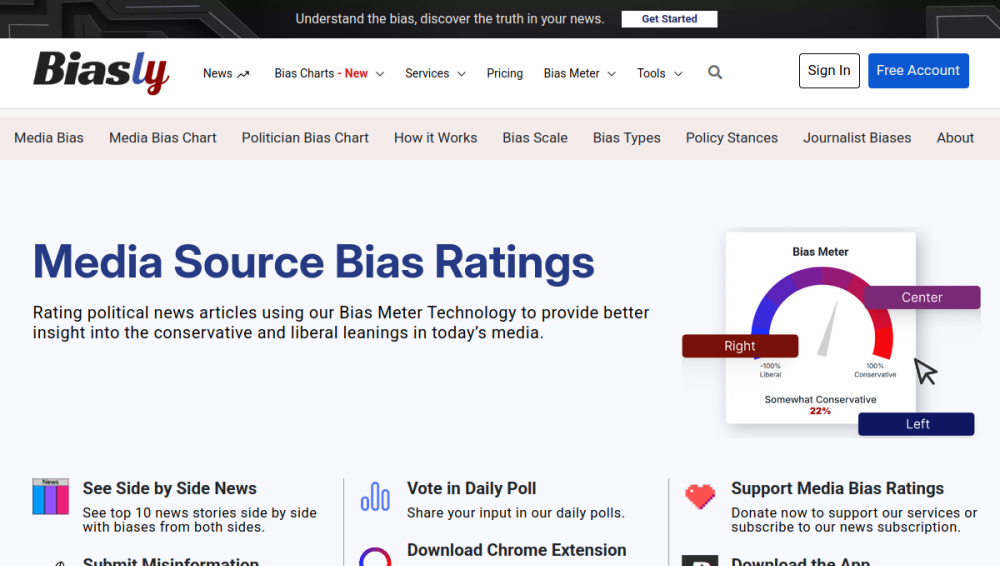This screenshot has height=566, width=1000.
Task: Go to the Media Bias tab
Action: tap(49, 138)
